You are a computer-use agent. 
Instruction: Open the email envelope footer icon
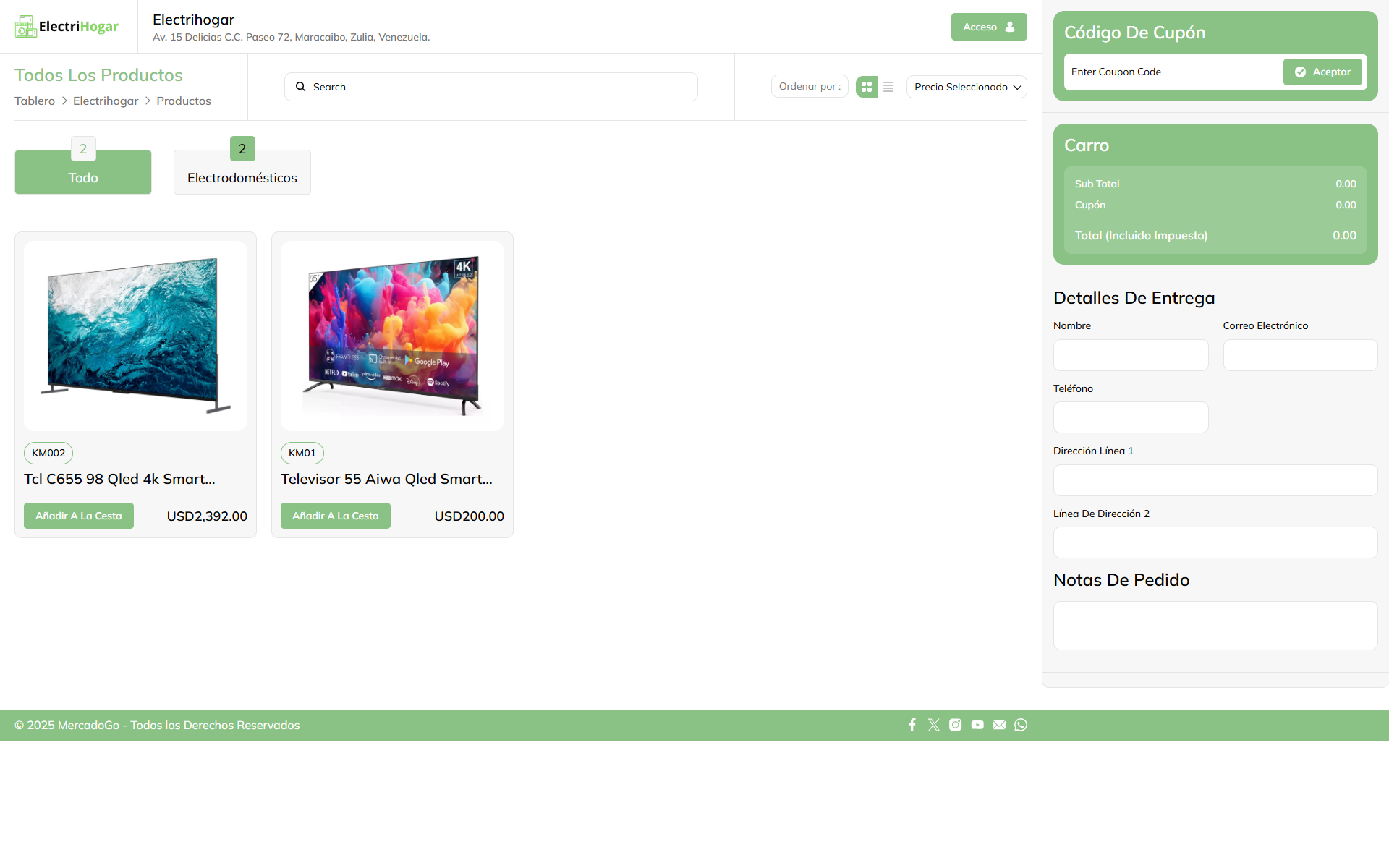(999, 725)
